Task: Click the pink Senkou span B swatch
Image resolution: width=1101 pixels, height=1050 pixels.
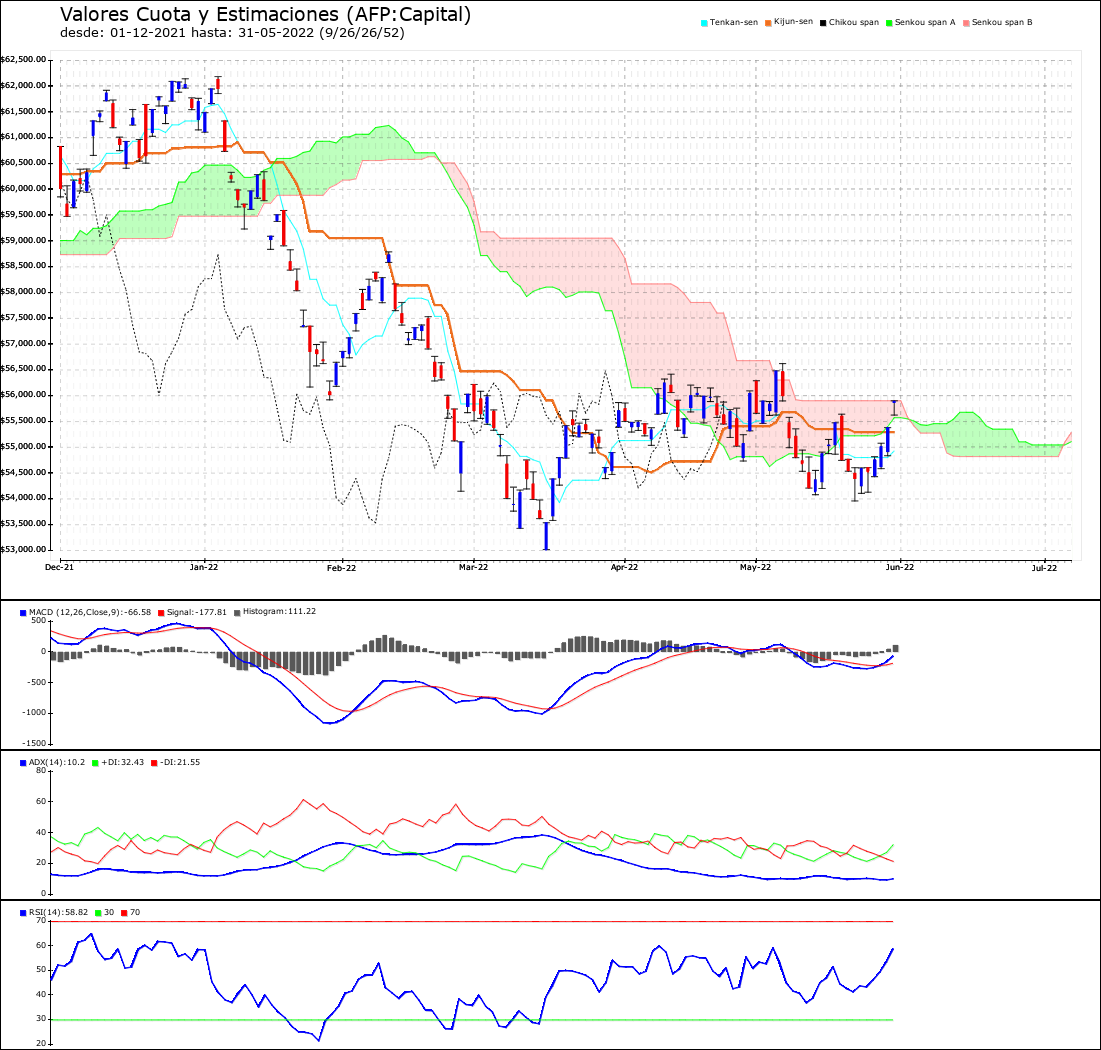Action: [966, 23]
